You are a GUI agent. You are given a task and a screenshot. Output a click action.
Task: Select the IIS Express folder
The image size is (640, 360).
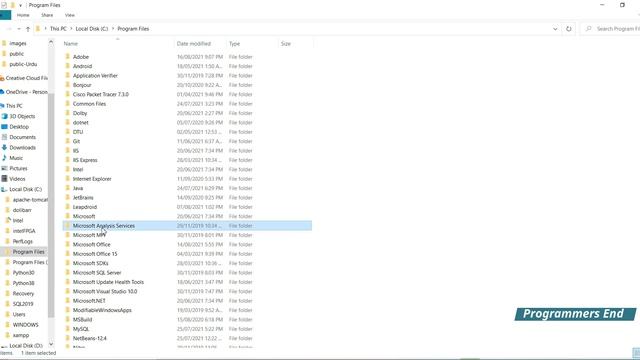coord(85,160)
